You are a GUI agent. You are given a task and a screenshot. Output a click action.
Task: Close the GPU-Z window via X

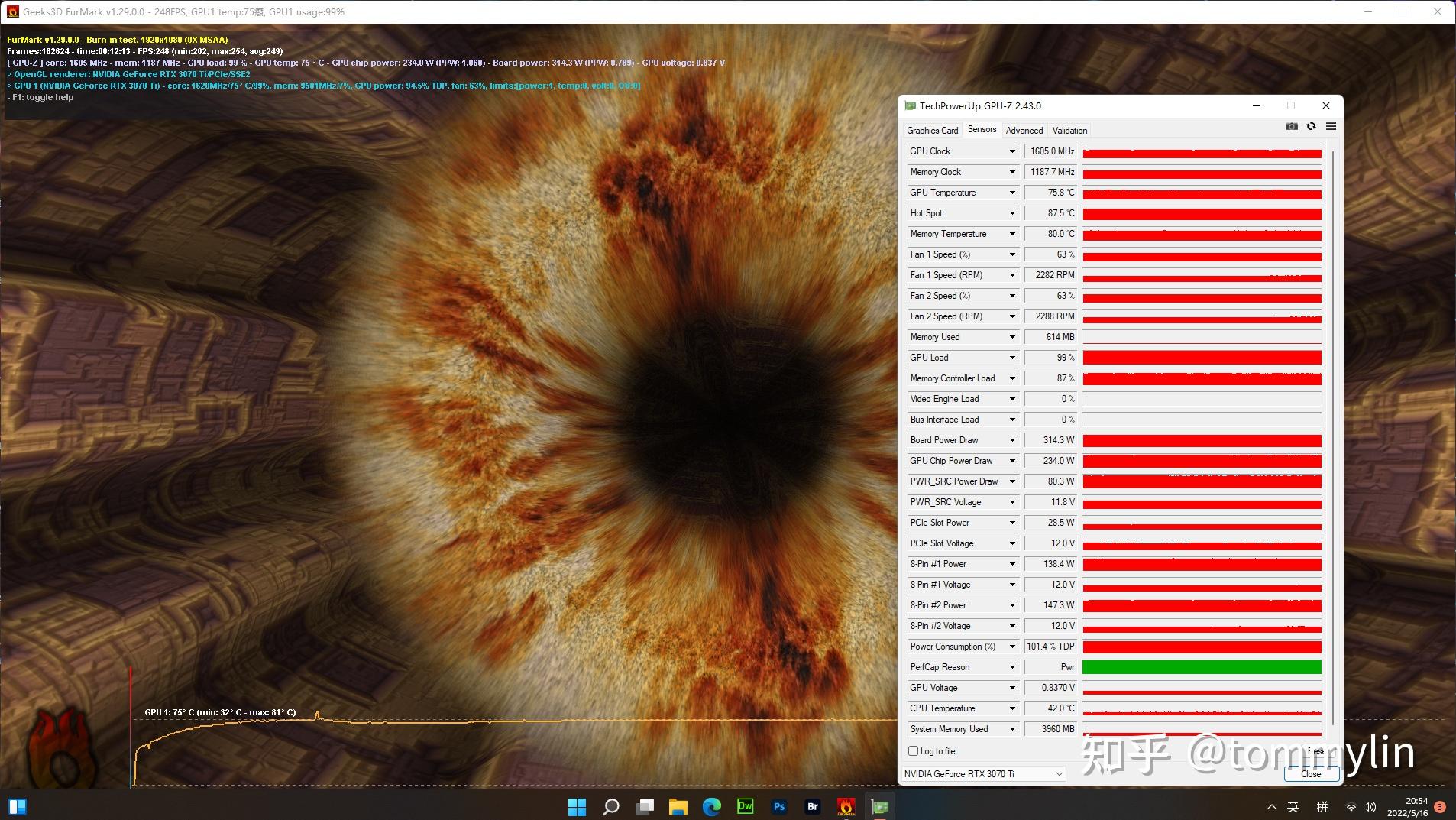1326,105
